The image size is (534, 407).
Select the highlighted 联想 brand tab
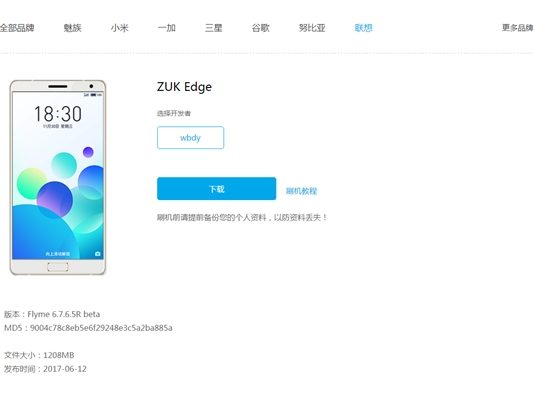pyautogui.click(x=363, y=28)
